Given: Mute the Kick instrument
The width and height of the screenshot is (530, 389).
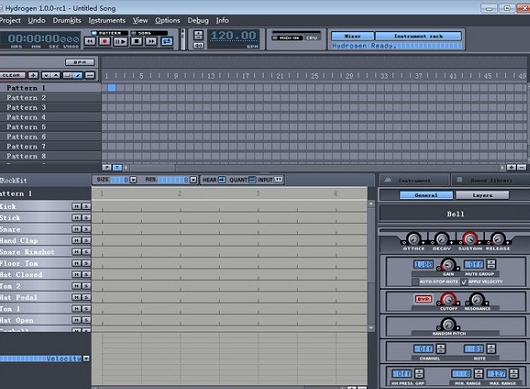Looking at the screenshot, I should tap(77, 206).
